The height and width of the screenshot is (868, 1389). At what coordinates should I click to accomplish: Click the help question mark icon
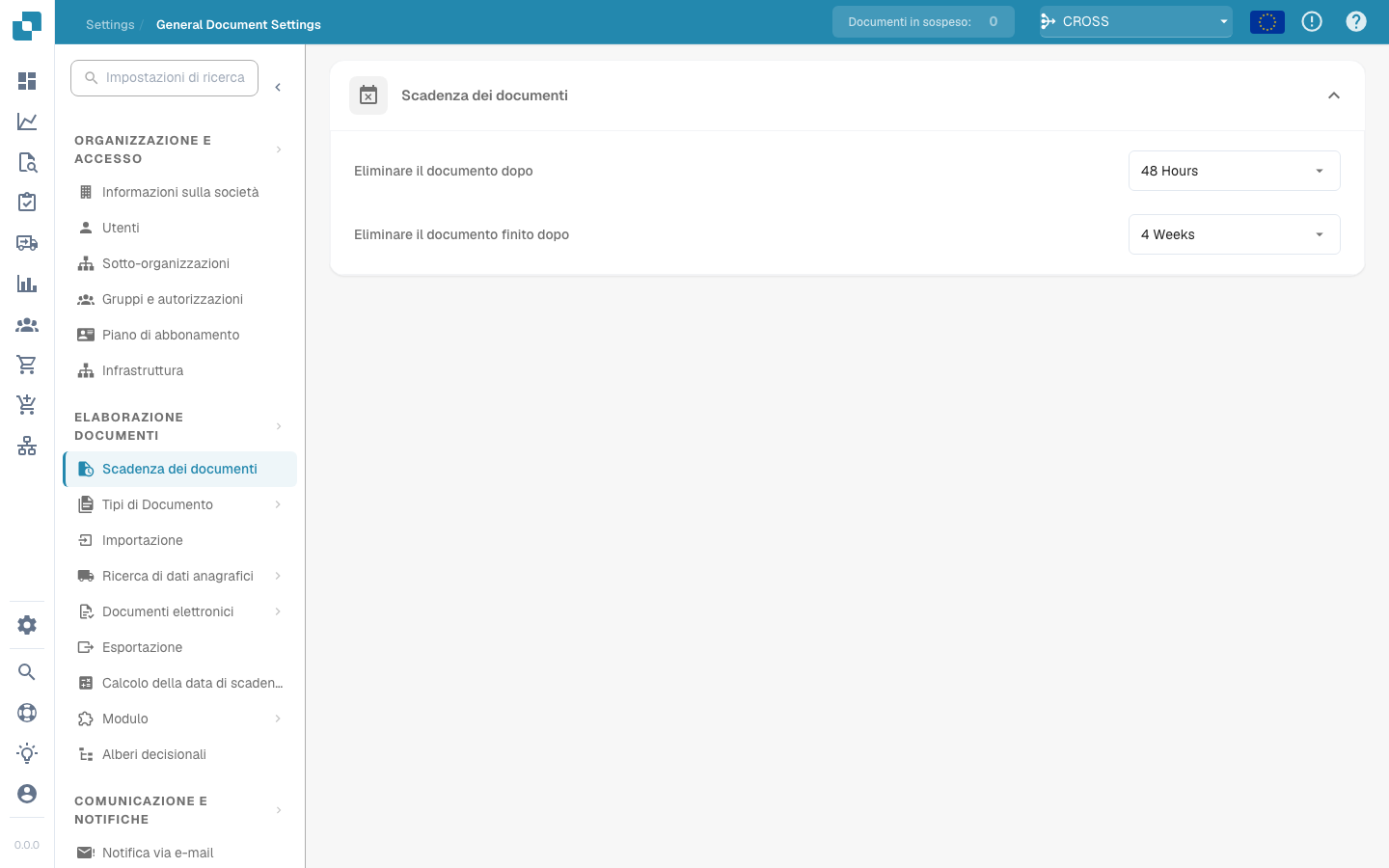pos(1356,21)
